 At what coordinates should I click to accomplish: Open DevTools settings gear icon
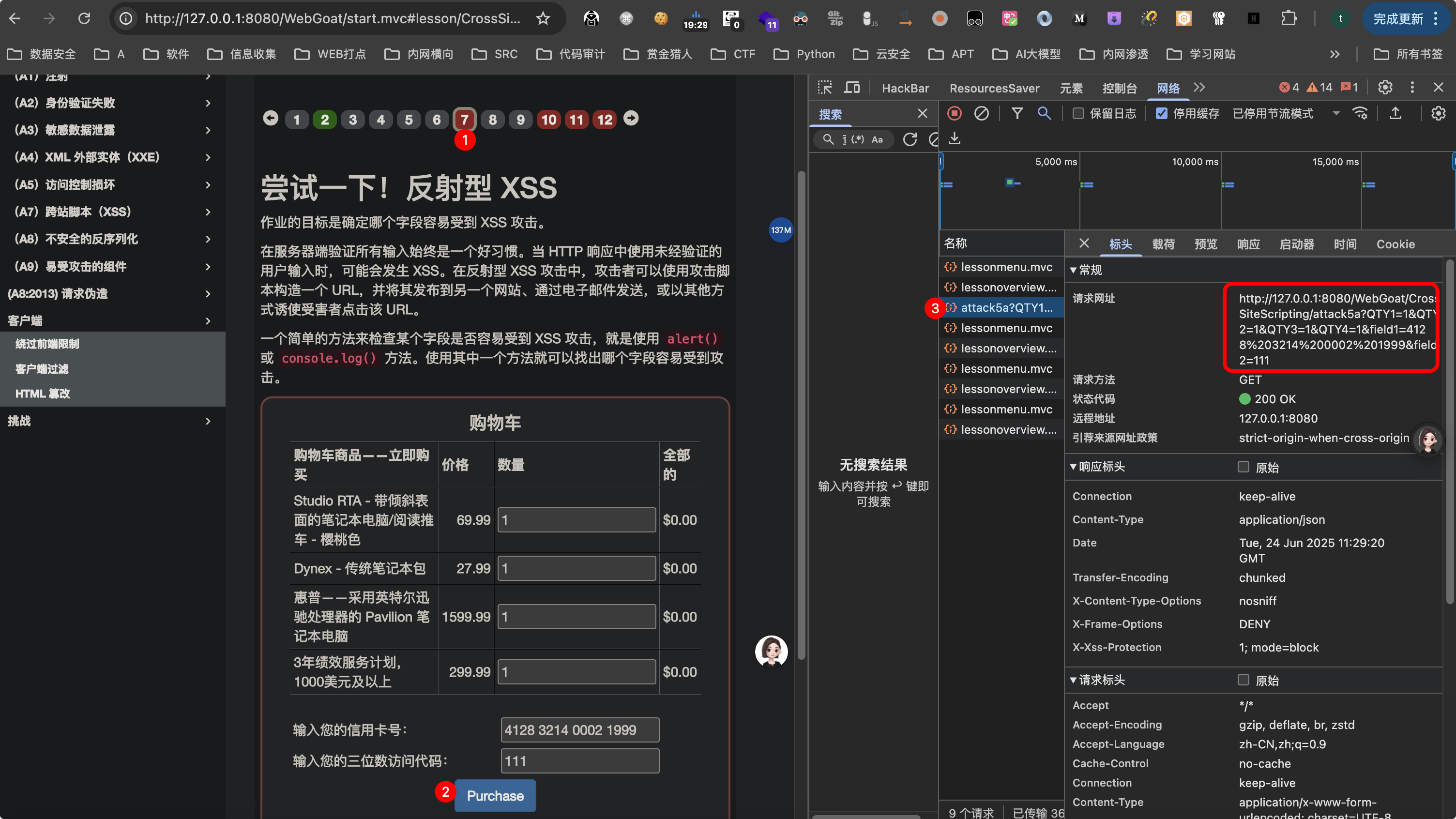point(1385,88)
